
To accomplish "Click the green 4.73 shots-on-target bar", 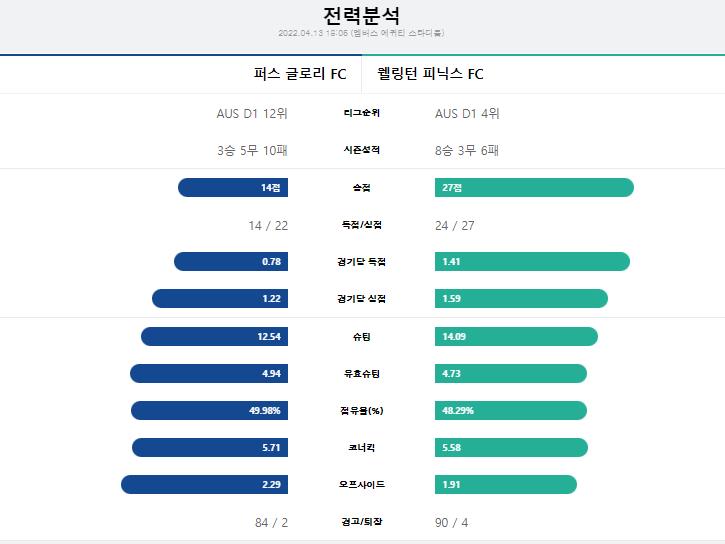I will click(x=510, y=373).
